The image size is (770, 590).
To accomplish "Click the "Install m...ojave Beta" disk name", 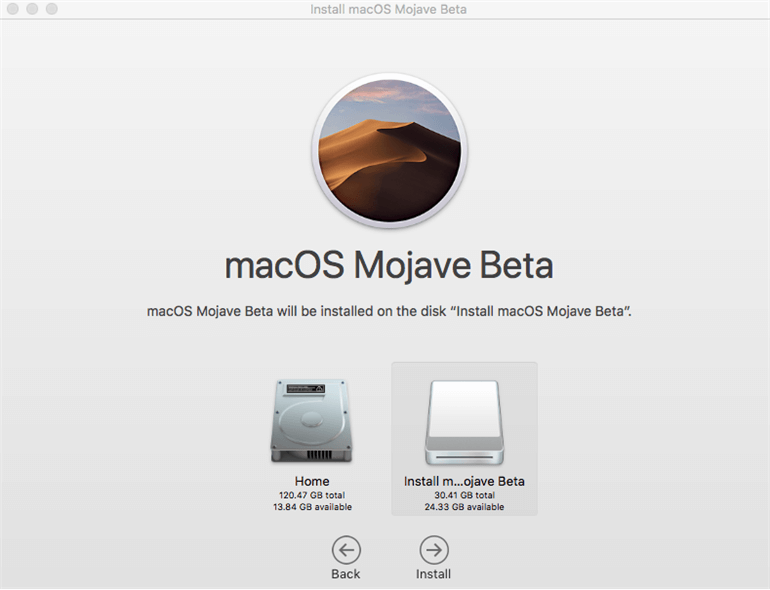I will tap(464, 481).
